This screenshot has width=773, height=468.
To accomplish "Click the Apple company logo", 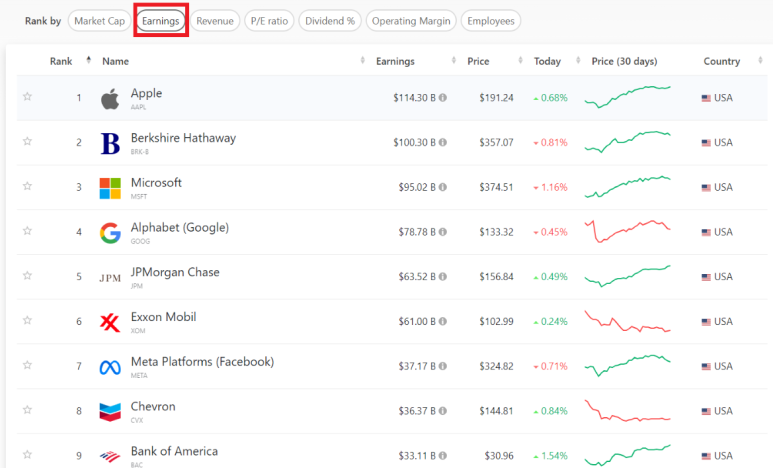I will click(x=110, y=99).
